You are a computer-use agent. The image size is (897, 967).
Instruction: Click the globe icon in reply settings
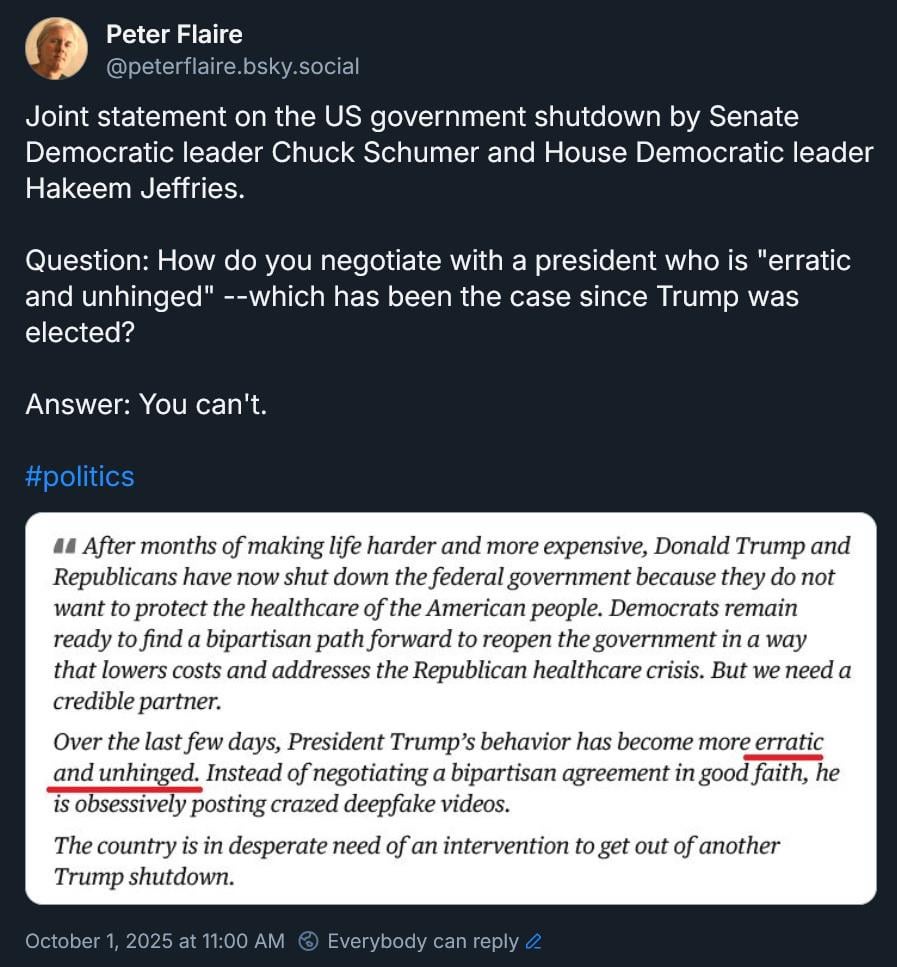310,941
